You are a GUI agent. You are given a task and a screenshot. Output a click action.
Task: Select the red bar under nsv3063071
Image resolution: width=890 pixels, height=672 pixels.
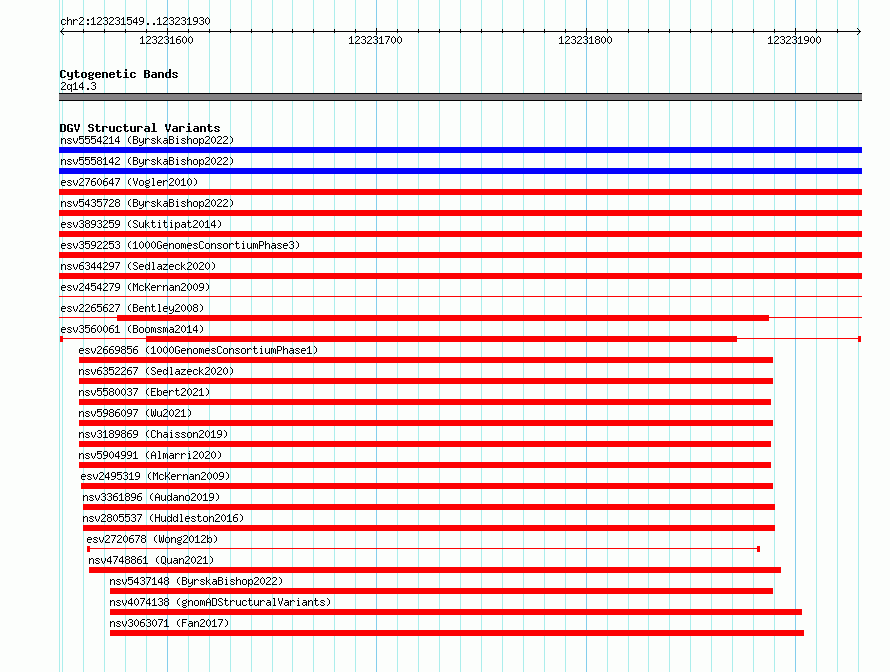coord(457,633)
